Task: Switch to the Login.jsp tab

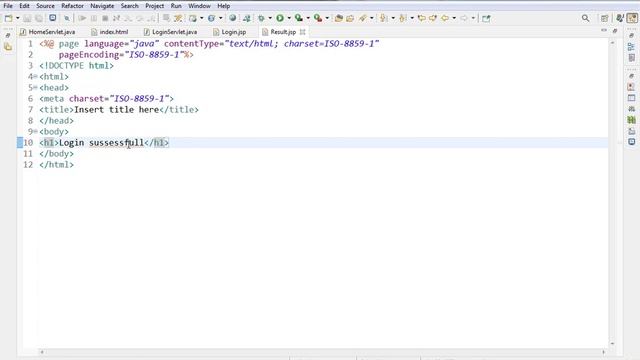Action: [x=230, y=32]
